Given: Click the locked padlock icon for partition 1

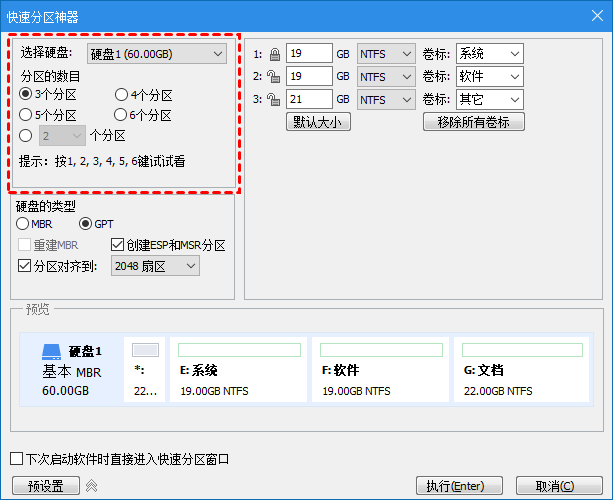Looking at the screenshot, I should 275,54.
